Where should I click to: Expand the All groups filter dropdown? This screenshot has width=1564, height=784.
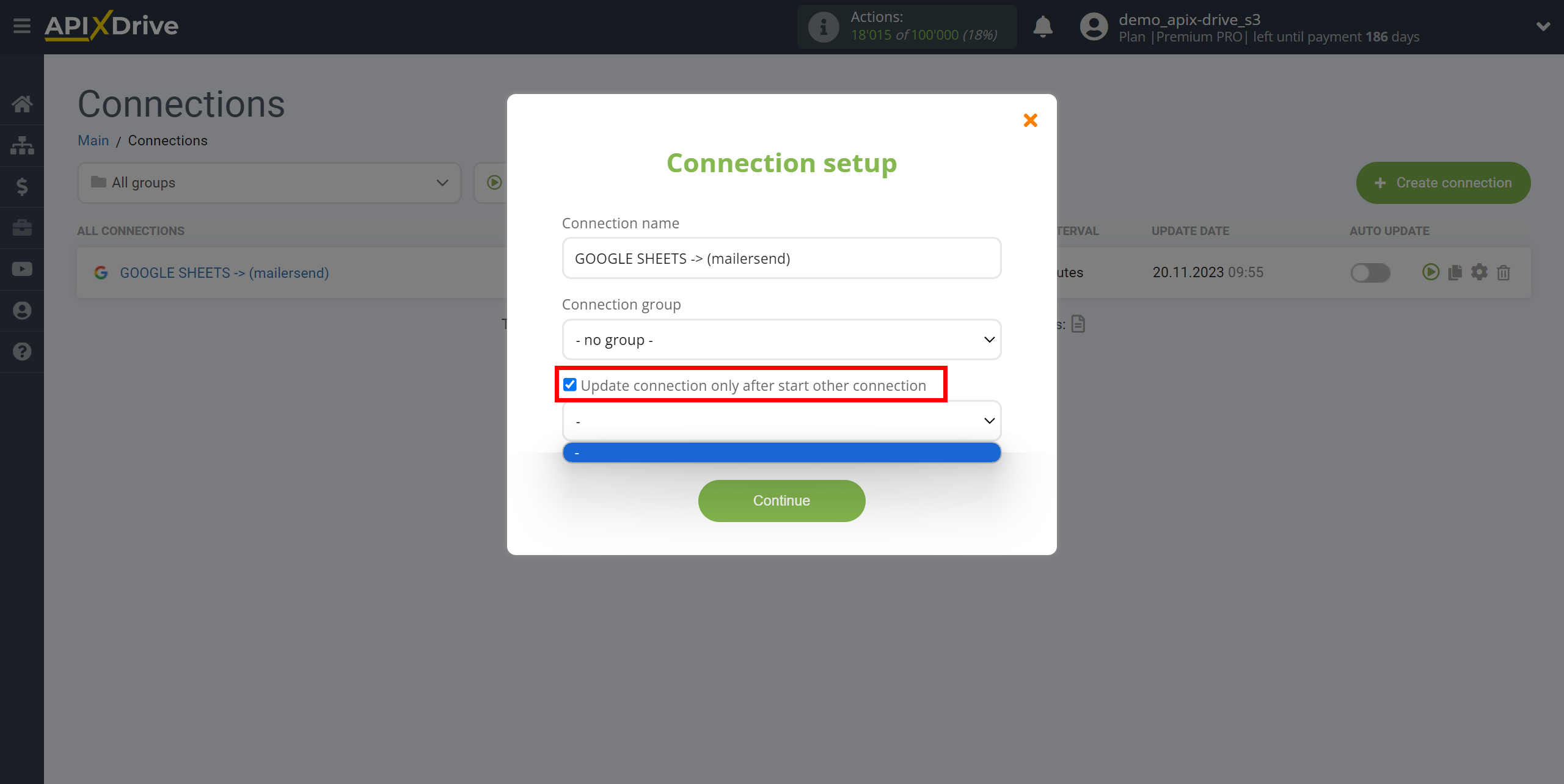click(x=266, y=182)
